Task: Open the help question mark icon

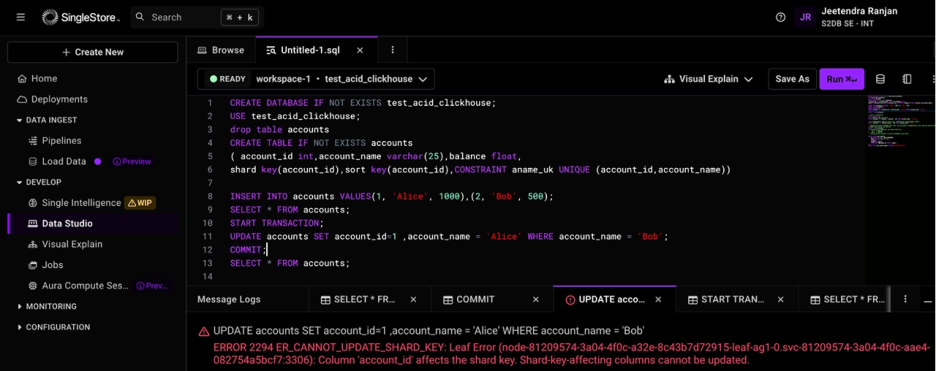Action: point(780,17)
